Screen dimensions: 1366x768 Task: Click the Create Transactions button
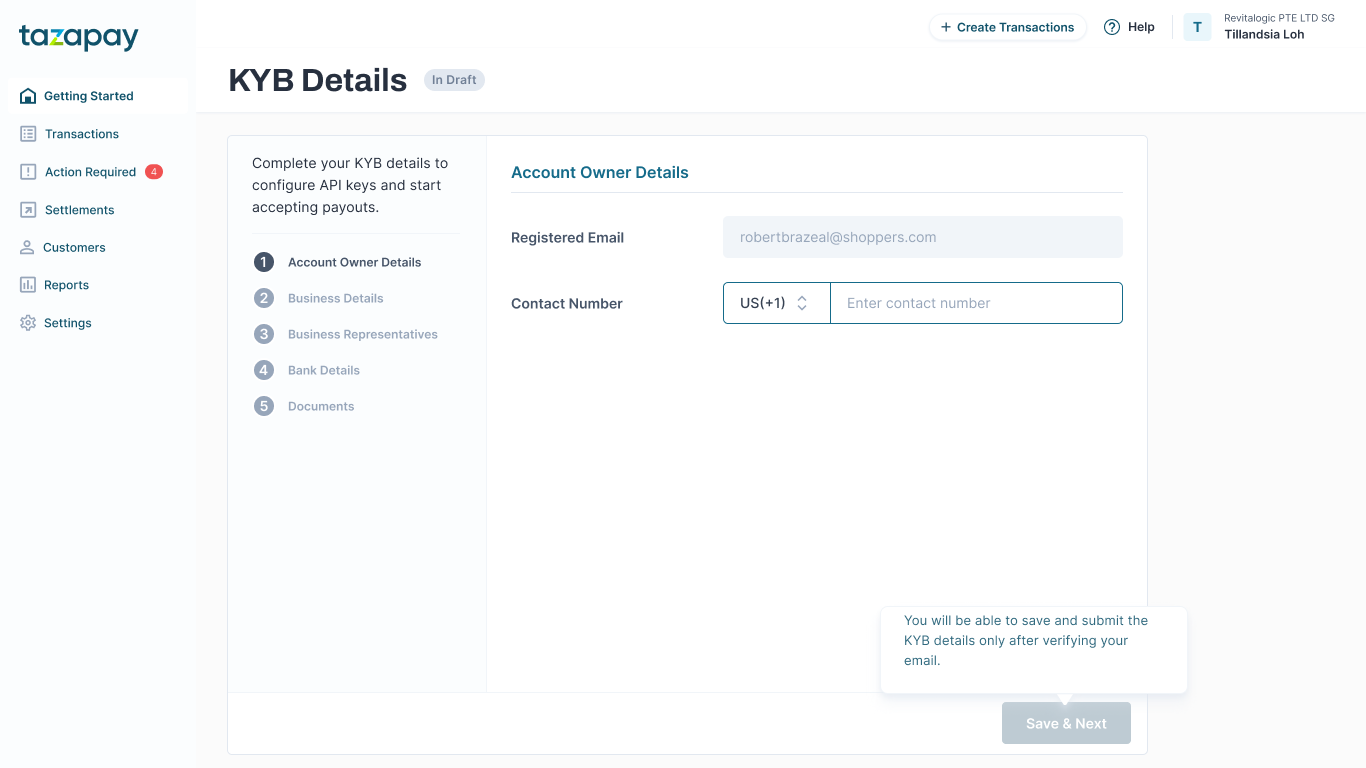[1007, 27]
